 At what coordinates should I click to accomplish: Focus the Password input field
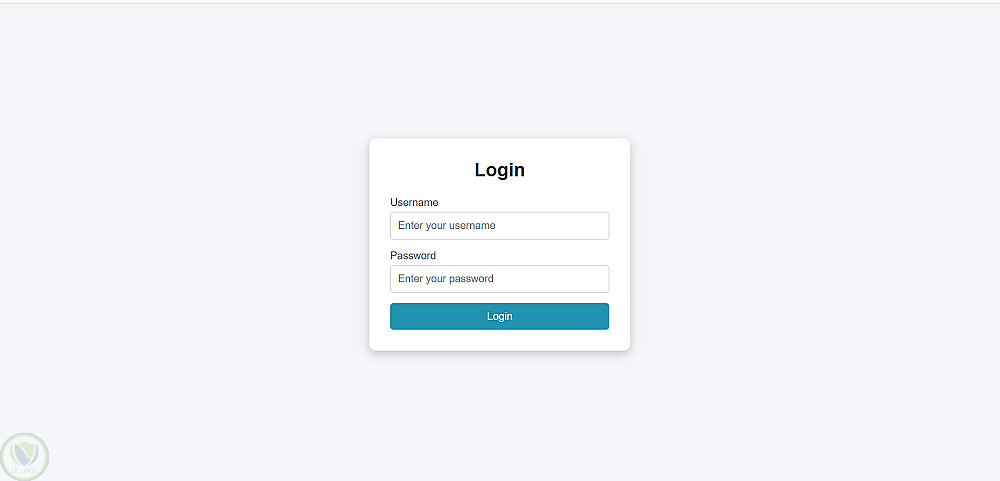pos(499,279)
